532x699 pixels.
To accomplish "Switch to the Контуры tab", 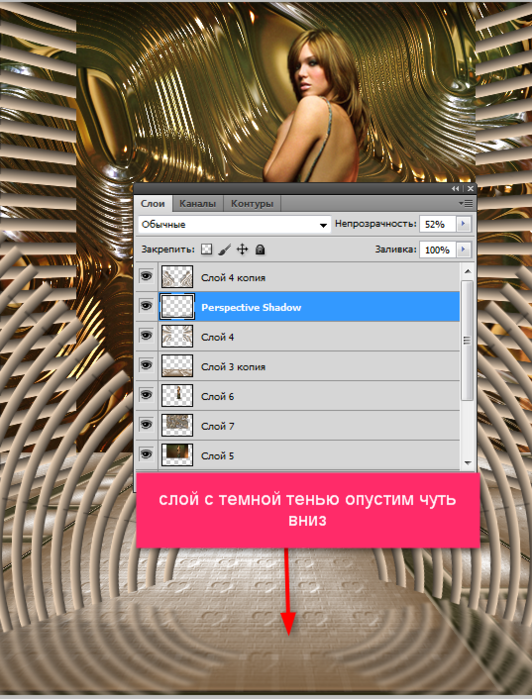I will click(252, 204).
